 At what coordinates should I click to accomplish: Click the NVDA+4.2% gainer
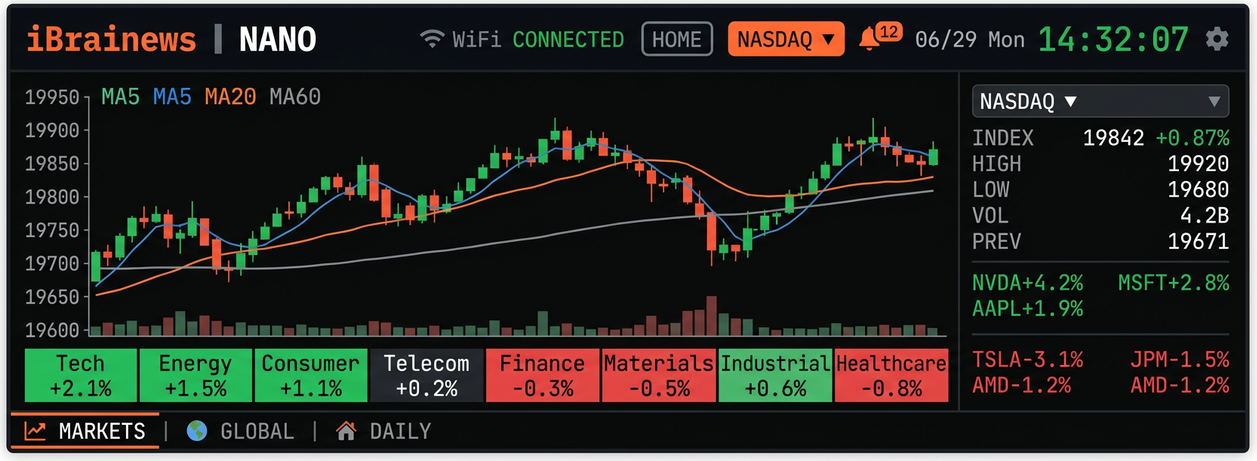[1027, 283]
